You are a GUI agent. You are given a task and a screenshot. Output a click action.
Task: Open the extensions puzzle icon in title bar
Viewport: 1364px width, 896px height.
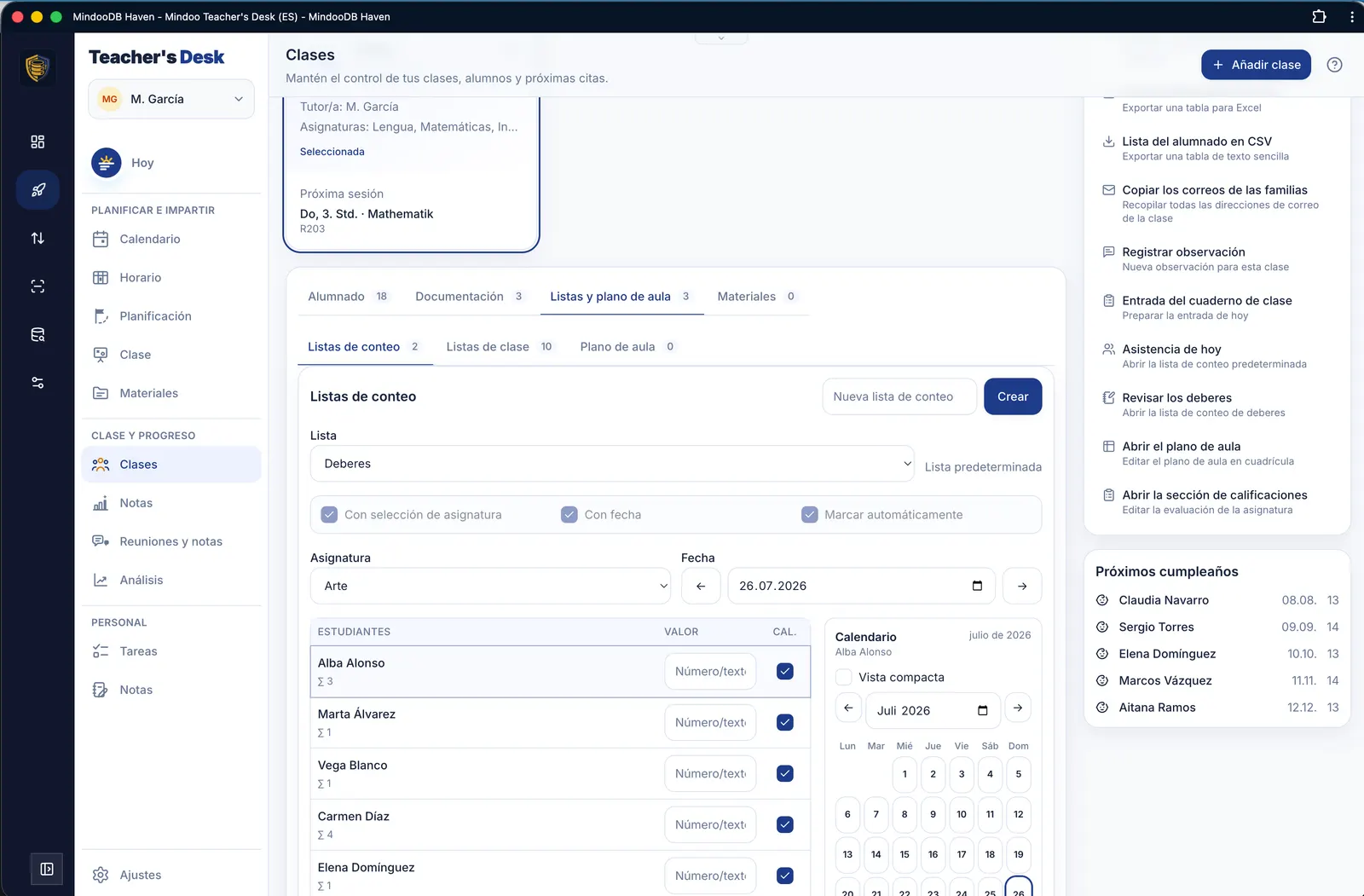1319,16
